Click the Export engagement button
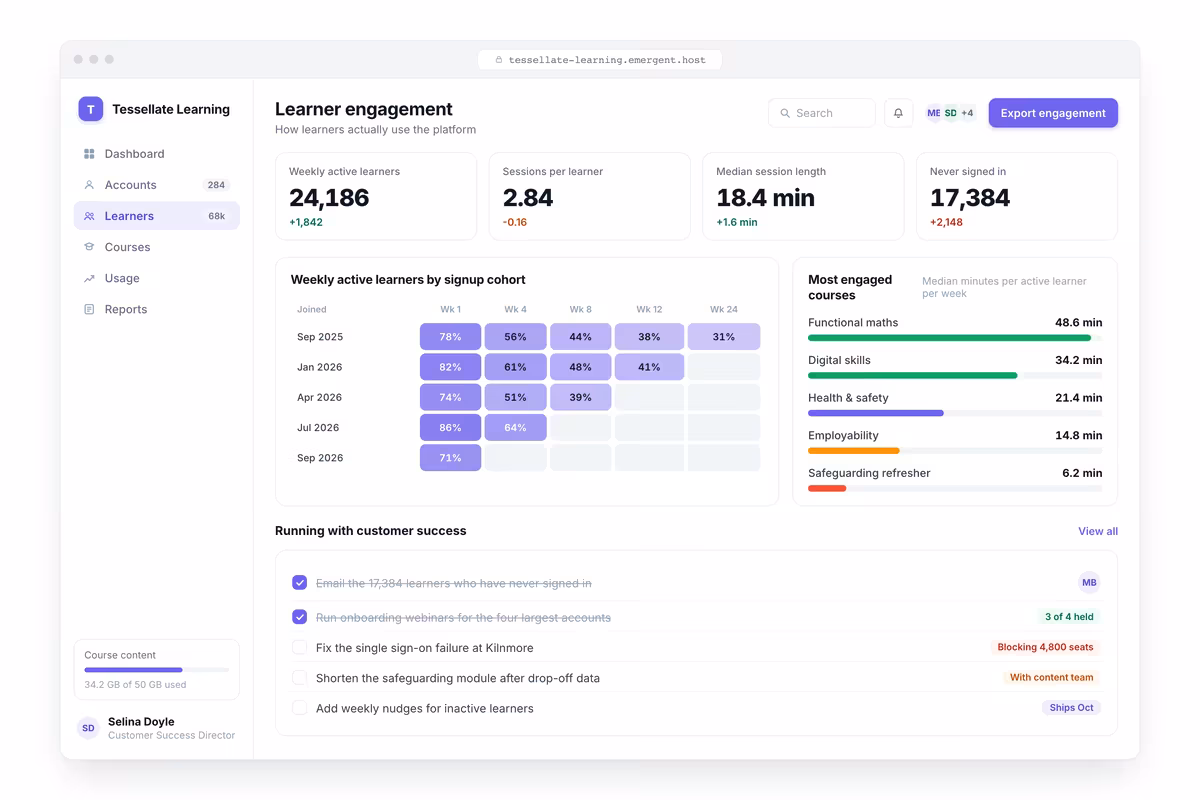Image resolution: width=1200 pixels, height=800 pixels. coord(1053,113)
